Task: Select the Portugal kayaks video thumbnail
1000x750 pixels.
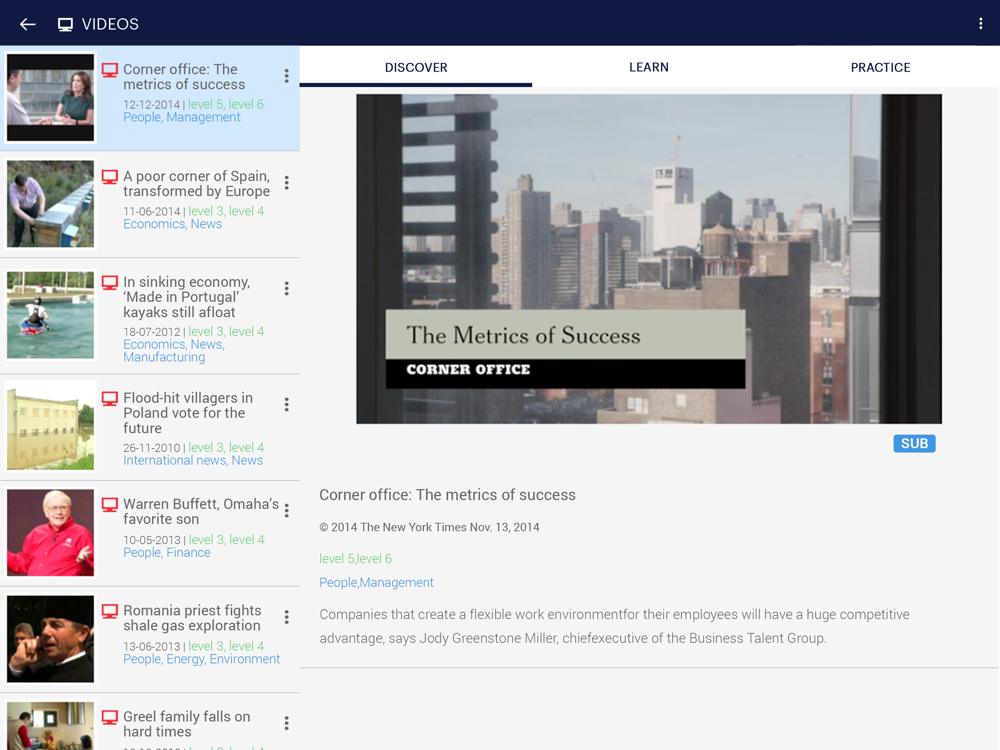Action: click(x=50, y=315)
